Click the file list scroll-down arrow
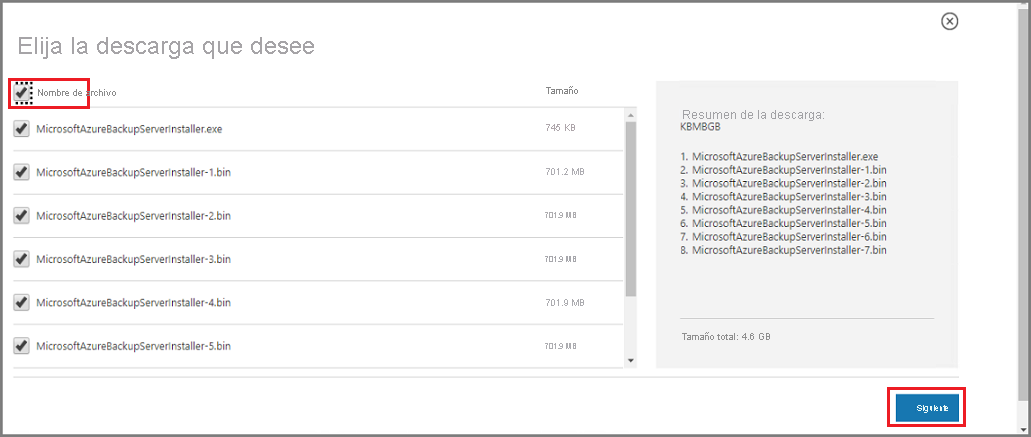 pyautogui.click(x=631, y=361)
